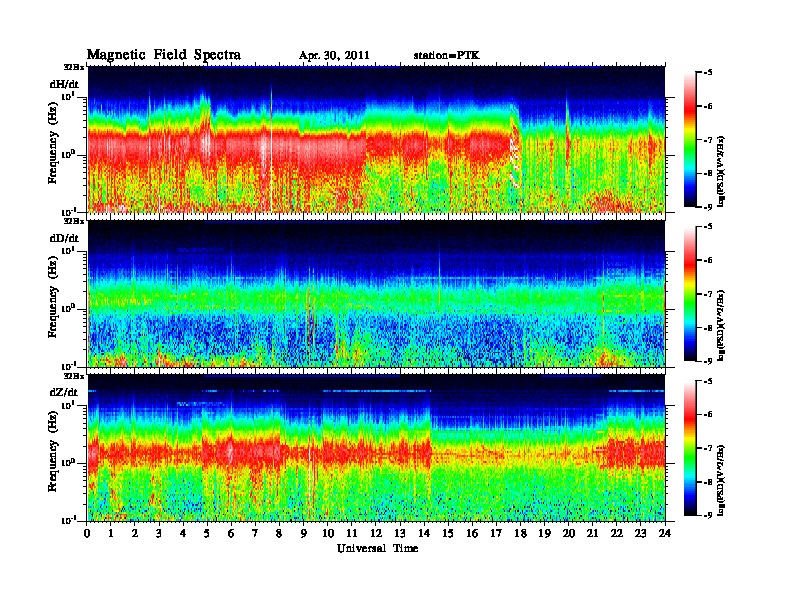Click the "24" hour tick label

coord(665,534)
